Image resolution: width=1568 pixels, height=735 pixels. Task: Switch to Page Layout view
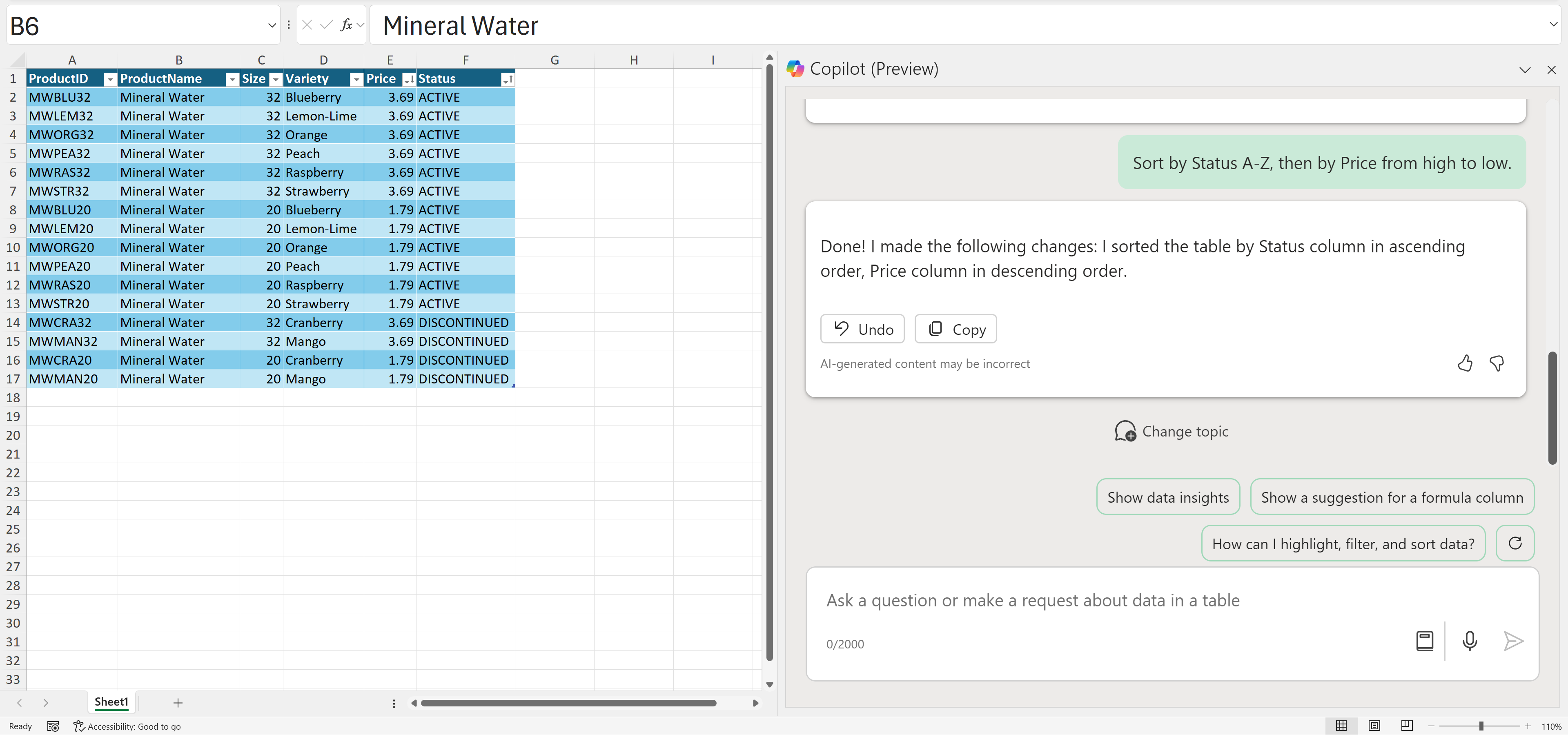pyautogui.click(x=1374, y=725)
